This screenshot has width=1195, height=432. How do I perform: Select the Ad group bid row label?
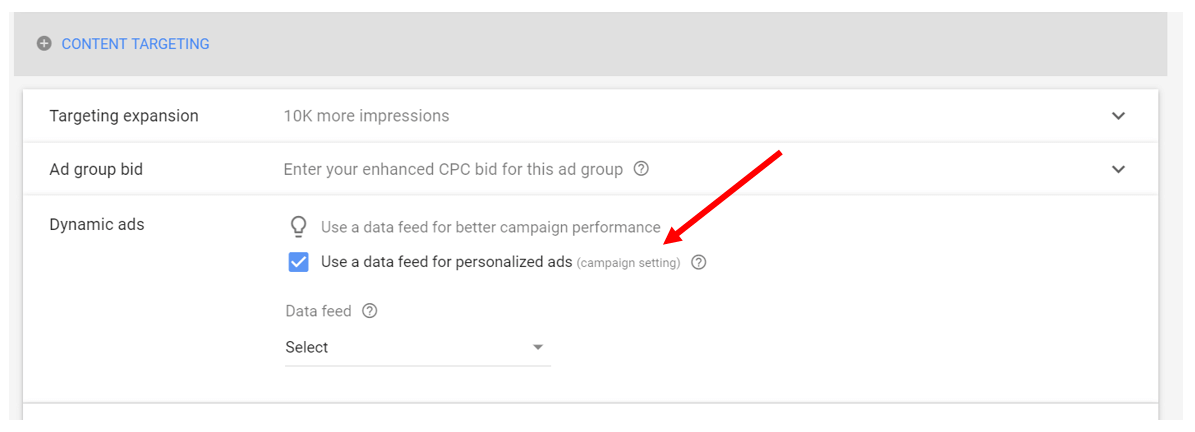tap(96, 169)
